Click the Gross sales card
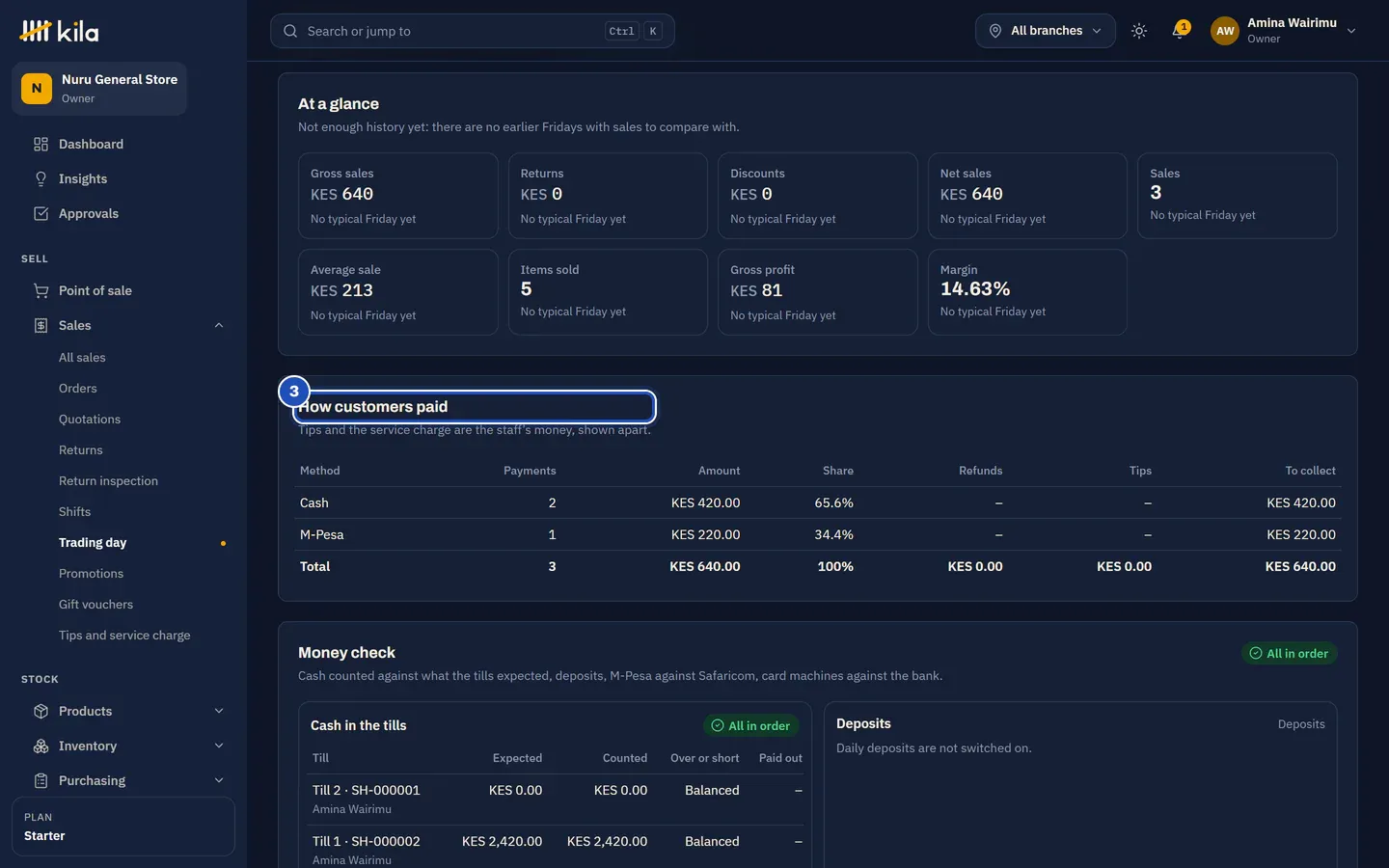 point(398,196)
